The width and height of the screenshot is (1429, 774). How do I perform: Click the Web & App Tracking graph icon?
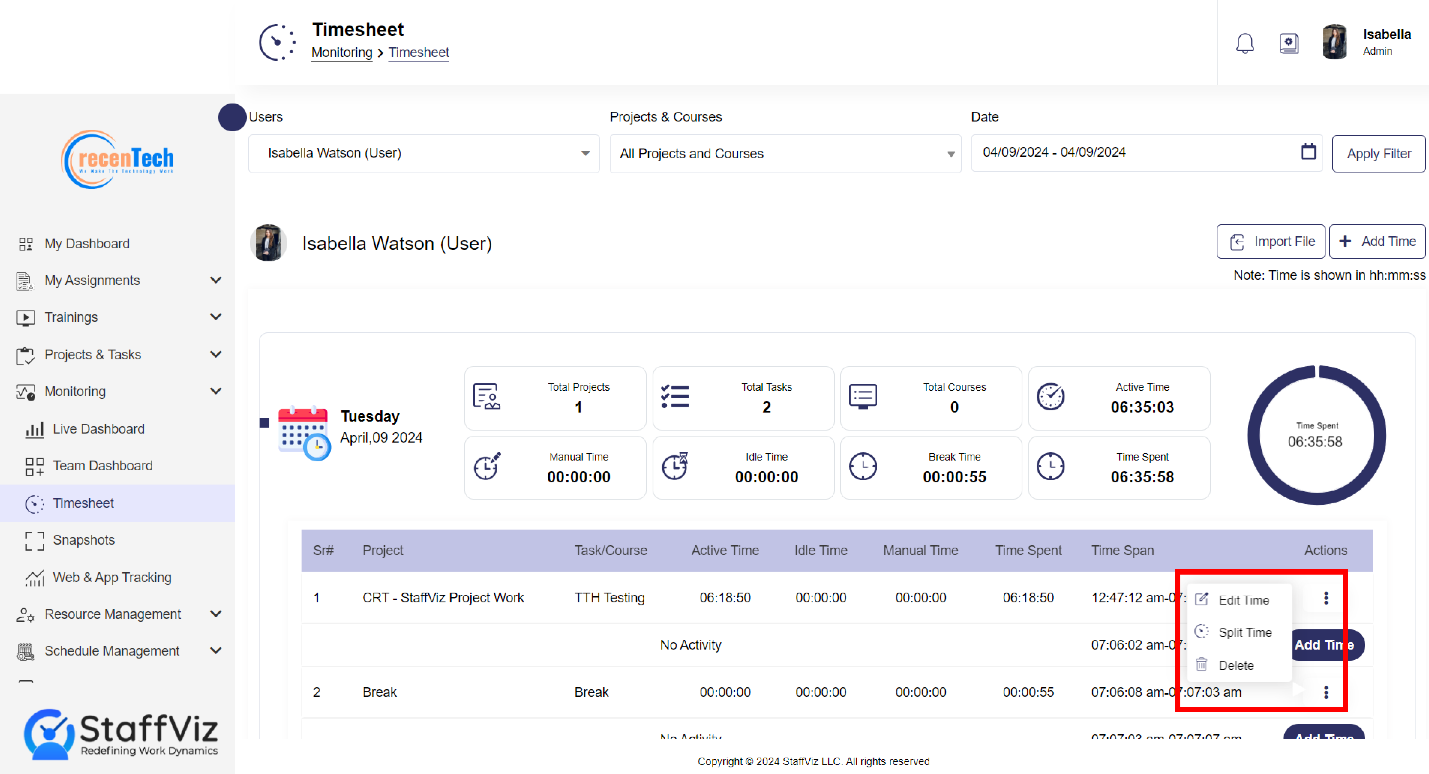35,578
